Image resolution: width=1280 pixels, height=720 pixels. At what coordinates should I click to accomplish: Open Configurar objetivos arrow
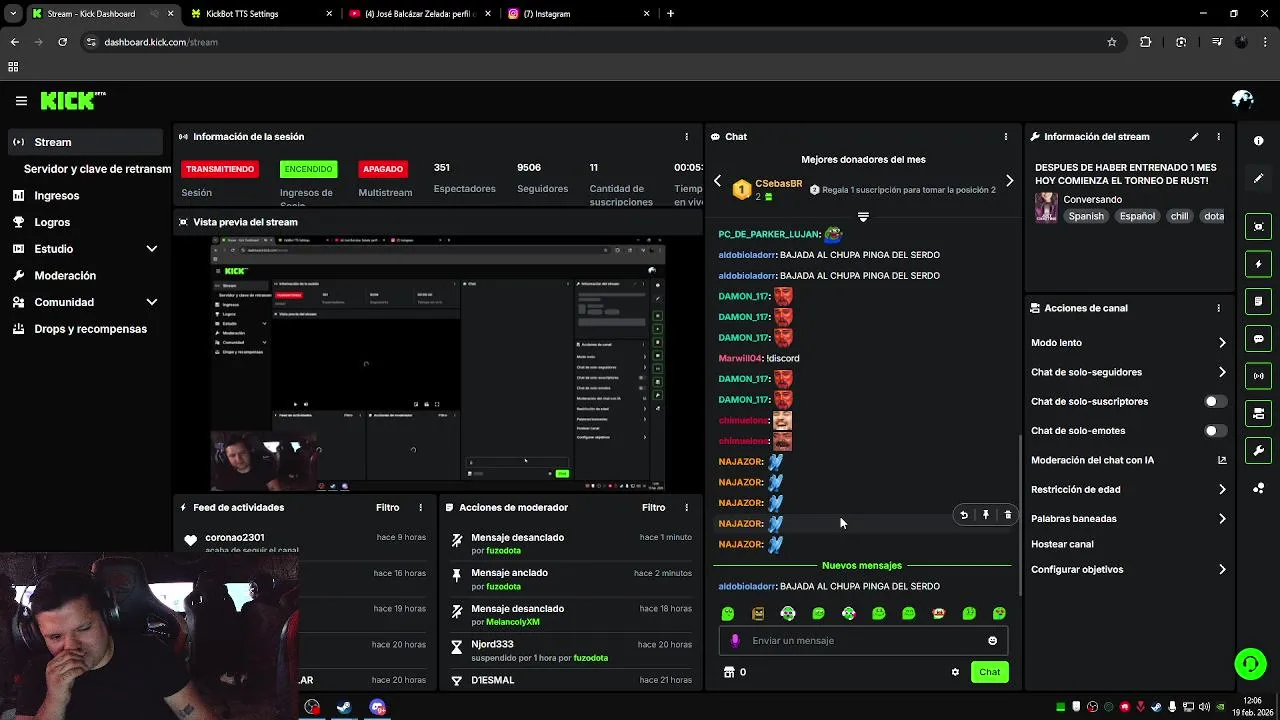(x=1222, y=570)
